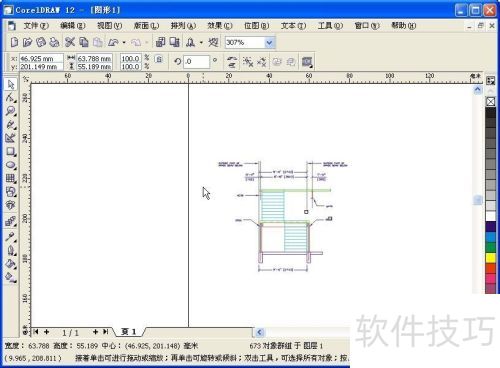Open the Application Launcher dropdown arrow
The height and width of the screenshot is (368, 500).
(x=201, y=42)
